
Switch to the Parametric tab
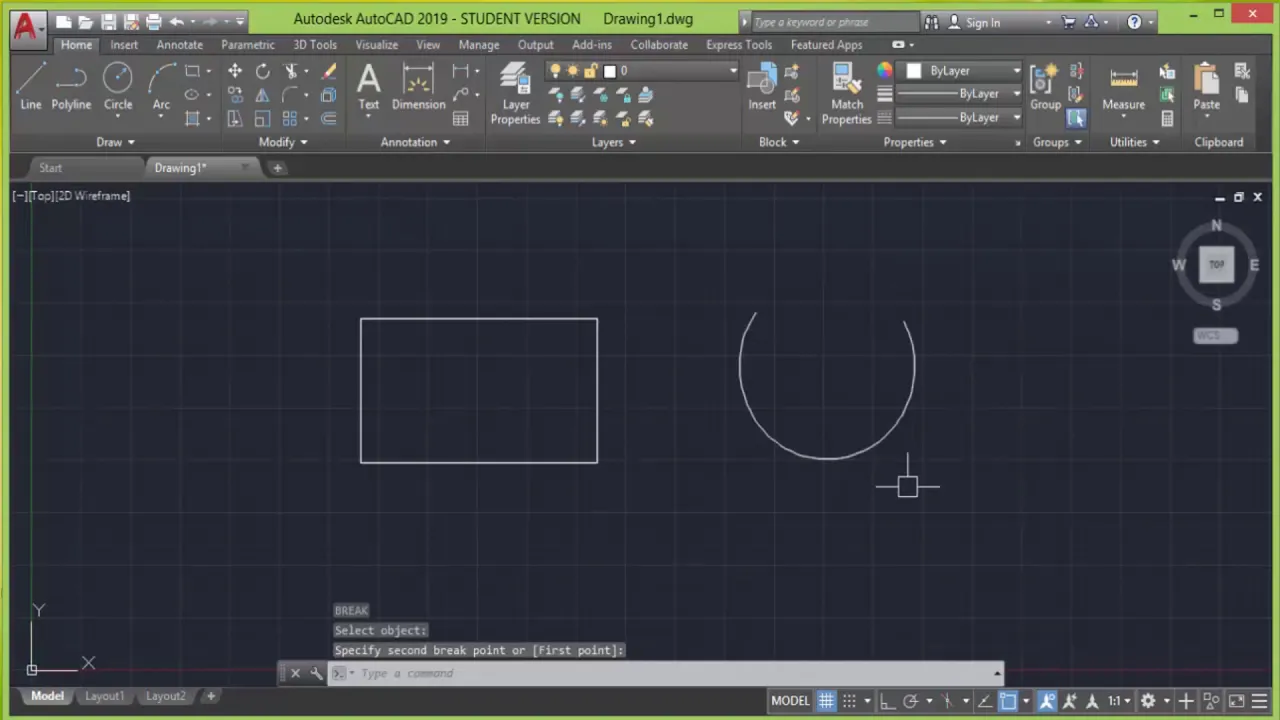[247, 44]
